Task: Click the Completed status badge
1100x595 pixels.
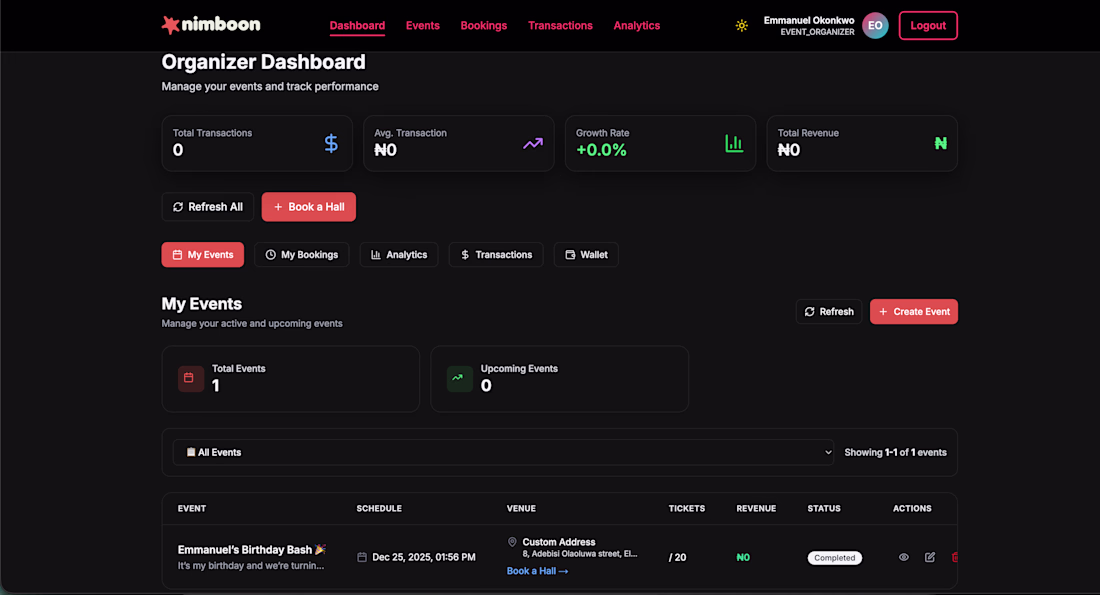Action: tap(835, 558)
